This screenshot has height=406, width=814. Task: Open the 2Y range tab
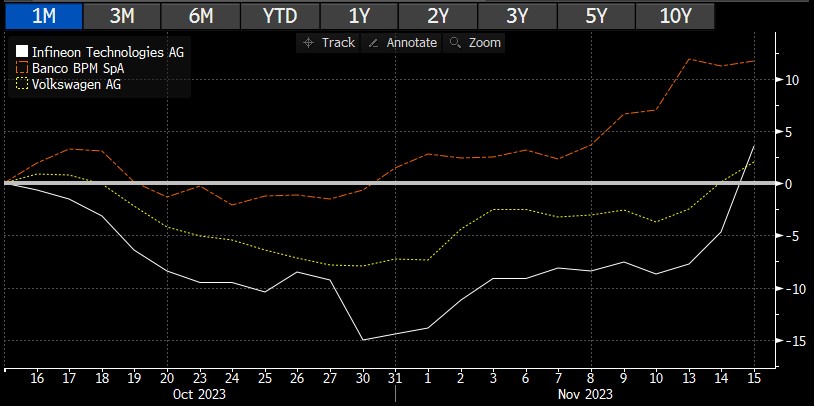click(x=437, y=15)
